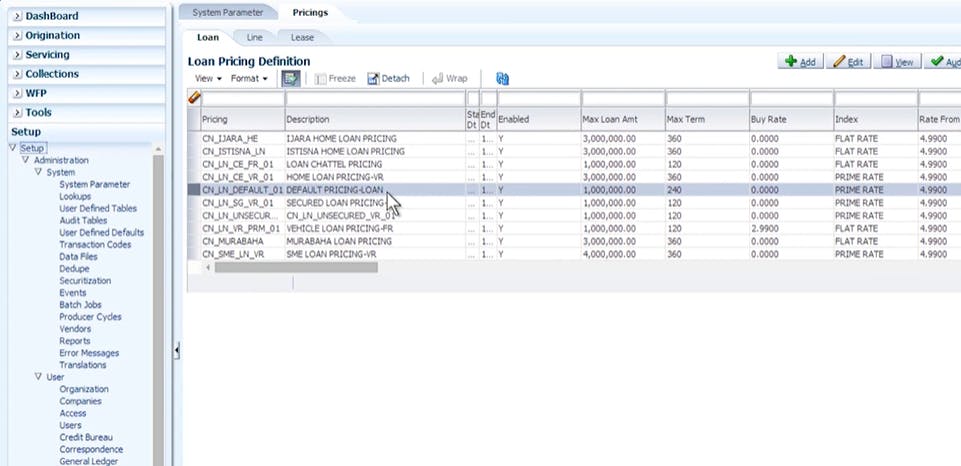Image resolution: width=961 pixels, height=466 pixels.
Task: Open Data Files tree item
Action: (x=78, y=257)
